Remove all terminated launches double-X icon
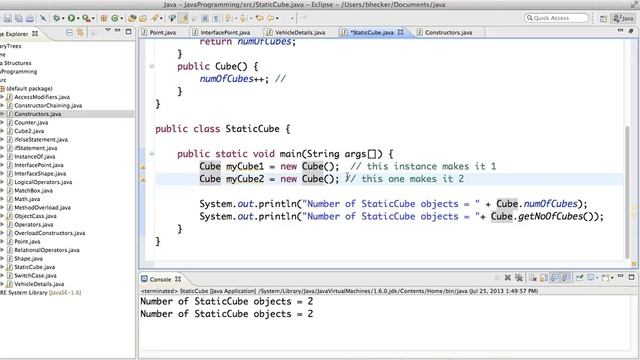The image size is (640, 360). pos(519,278)
